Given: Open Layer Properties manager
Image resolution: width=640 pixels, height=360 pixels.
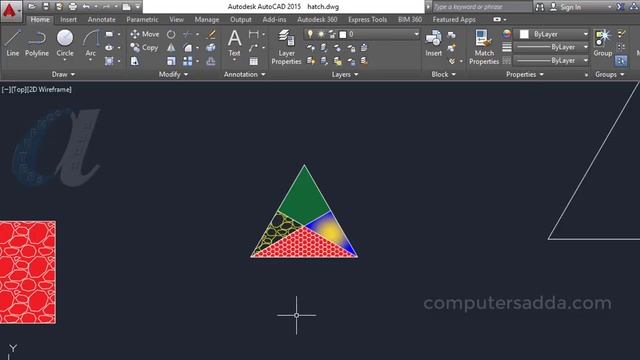Looking at the screenshot, I should [x=286, y=47].
